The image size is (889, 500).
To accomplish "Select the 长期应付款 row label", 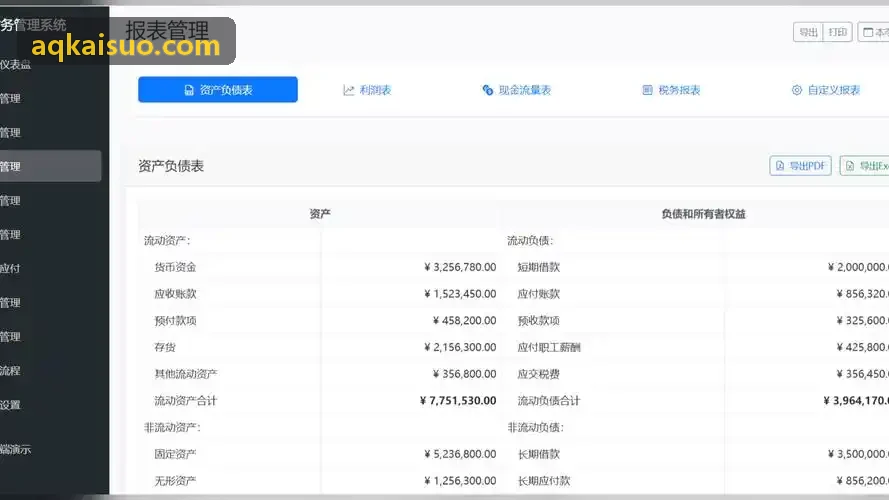I will [x=544, y=480].
